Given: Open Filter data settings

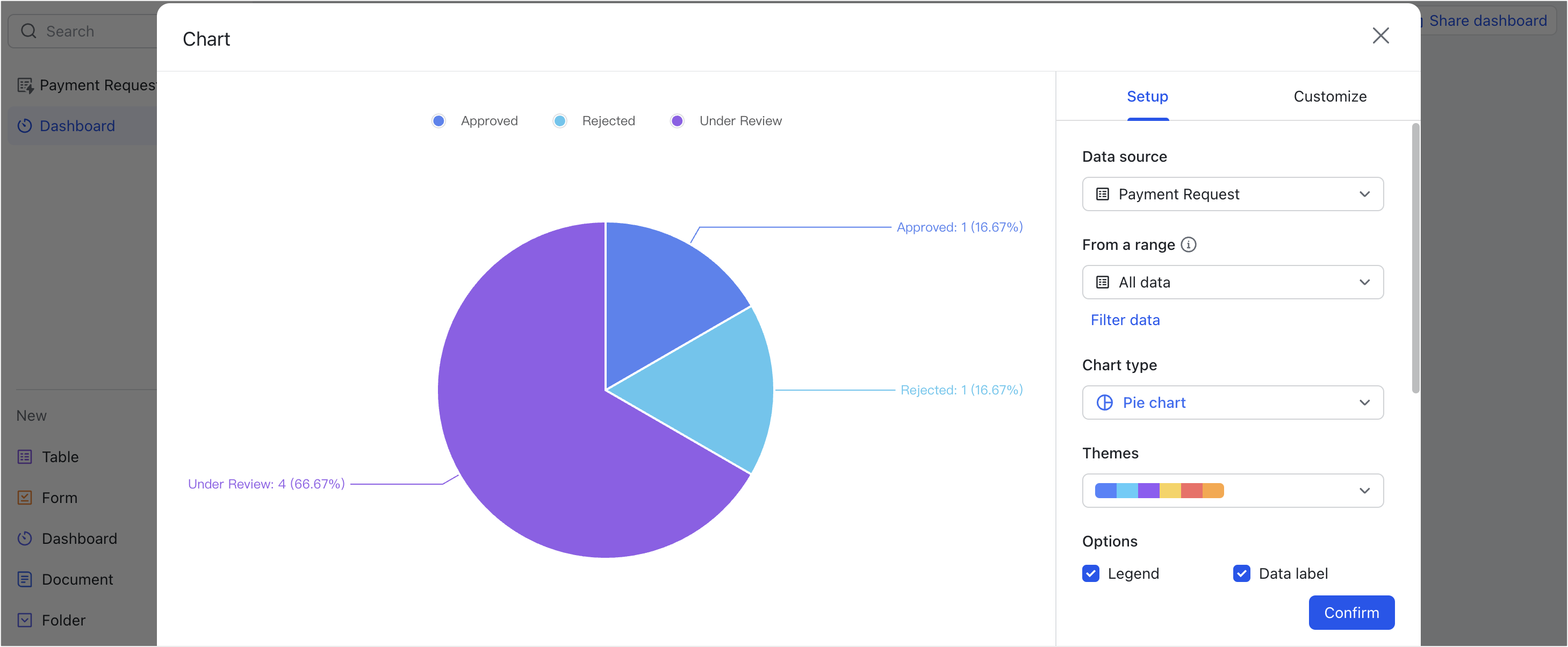Looking at the screenshot, I should click(1125, 320).
